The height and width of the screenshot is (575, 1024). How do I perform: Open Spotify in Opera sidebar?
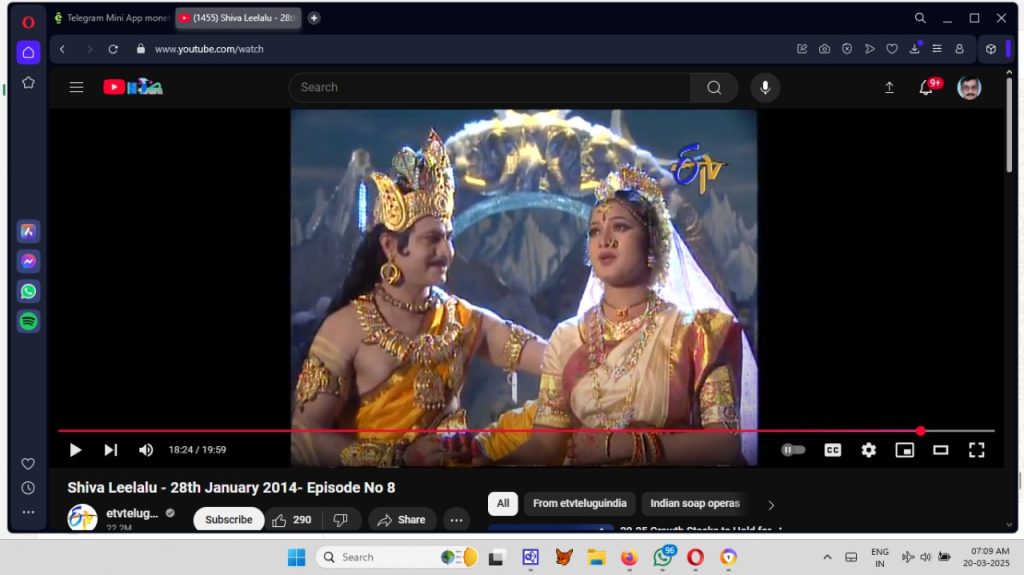28,321
